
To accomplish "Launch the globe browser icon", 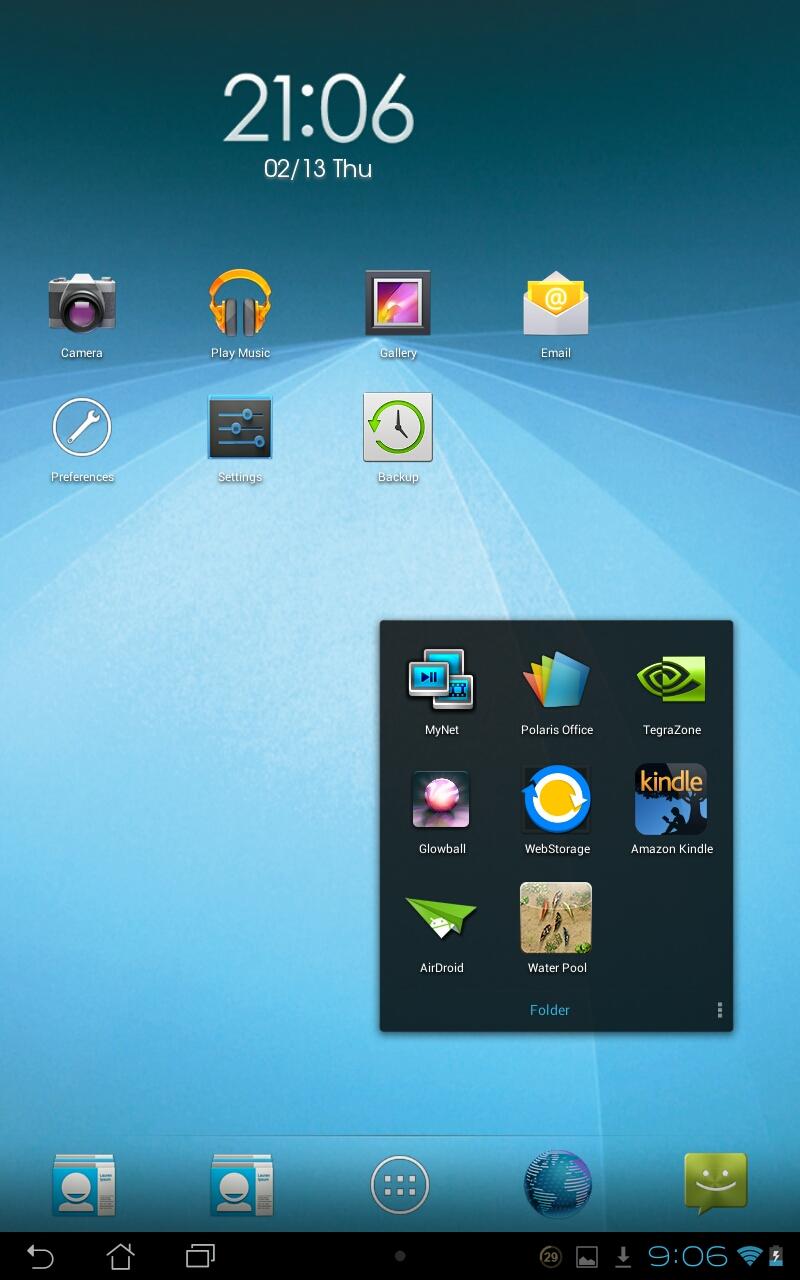I will 558,1185.
